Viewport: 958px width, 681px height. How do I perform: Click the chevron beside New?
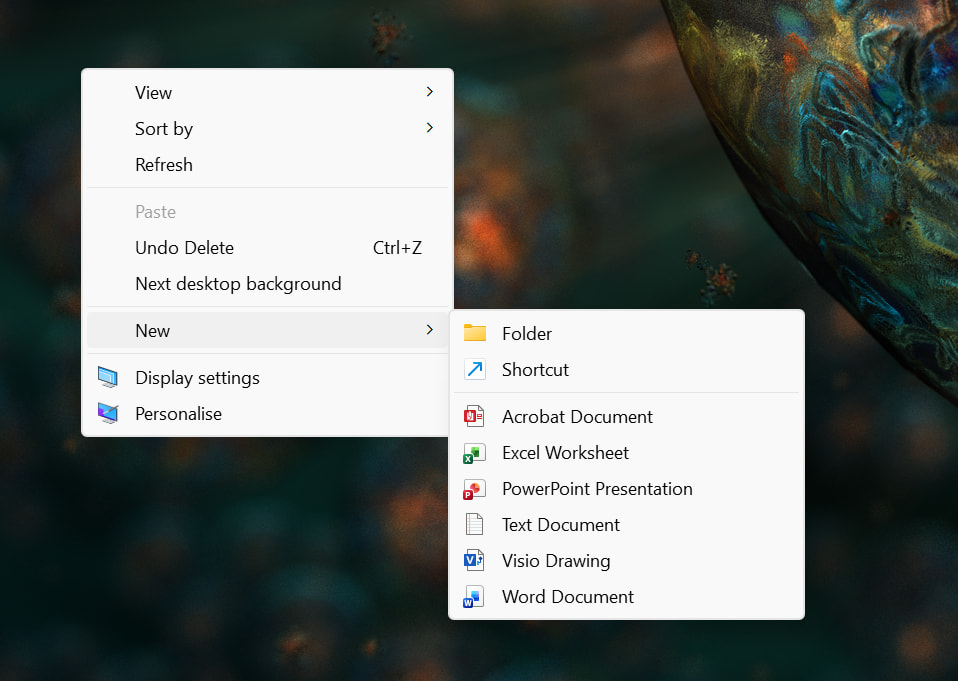(x=429, y=330)
